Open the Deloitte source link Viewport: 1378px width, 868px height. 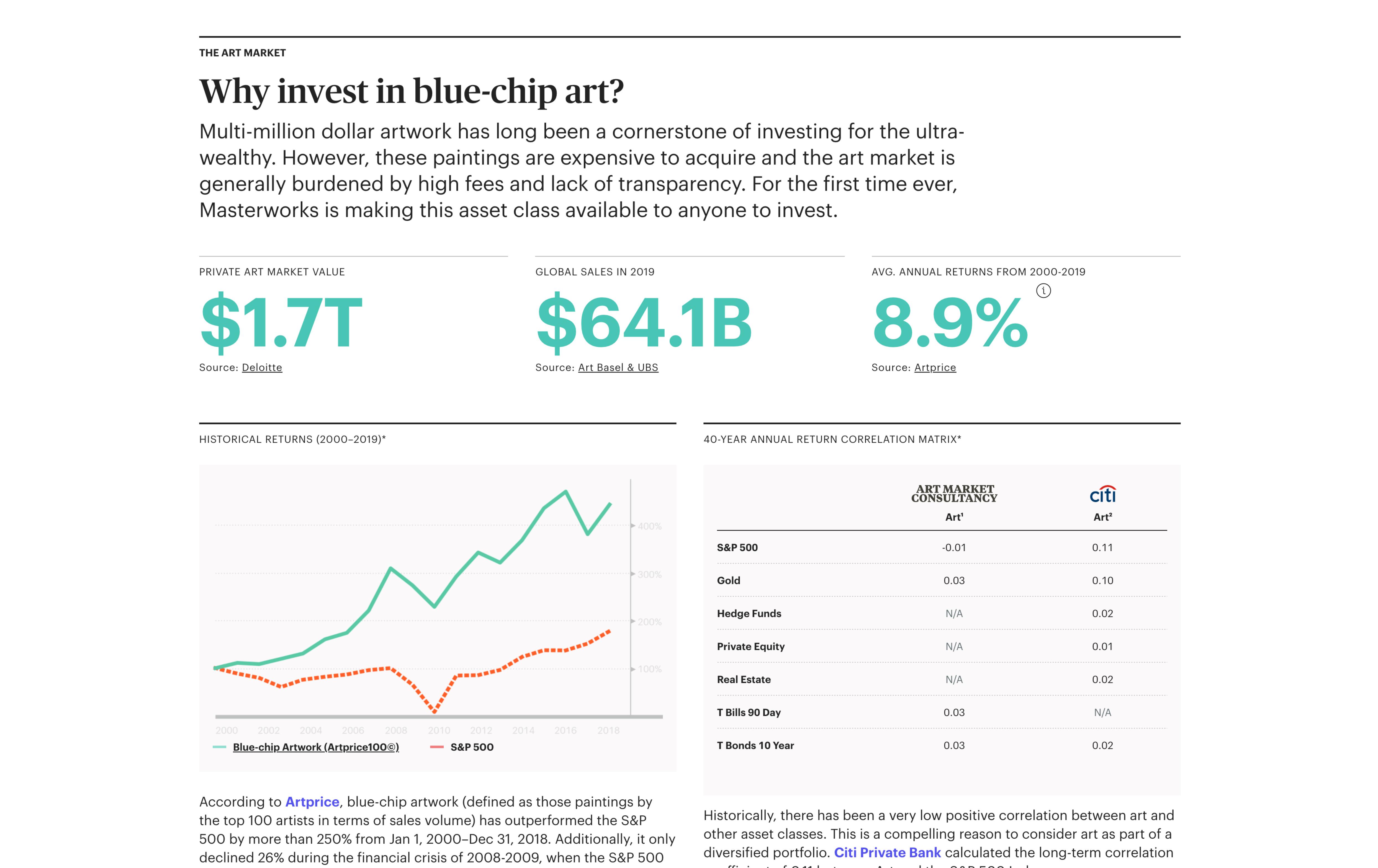[x=261, y=368]
